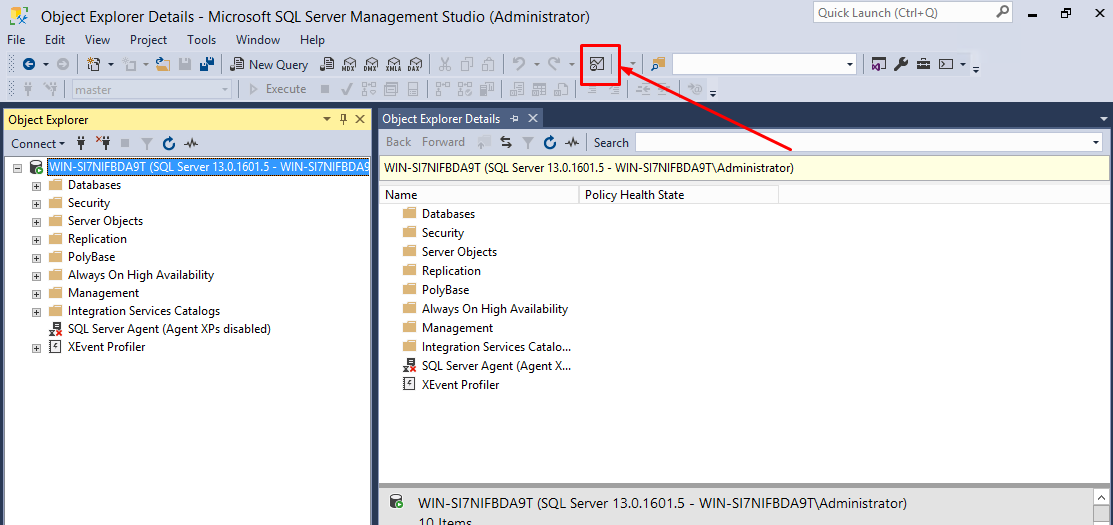This screenshot has width=1113, height=525.
Task: Synchronize Object Explorer Details view
Action: click(x=506, y=143)
